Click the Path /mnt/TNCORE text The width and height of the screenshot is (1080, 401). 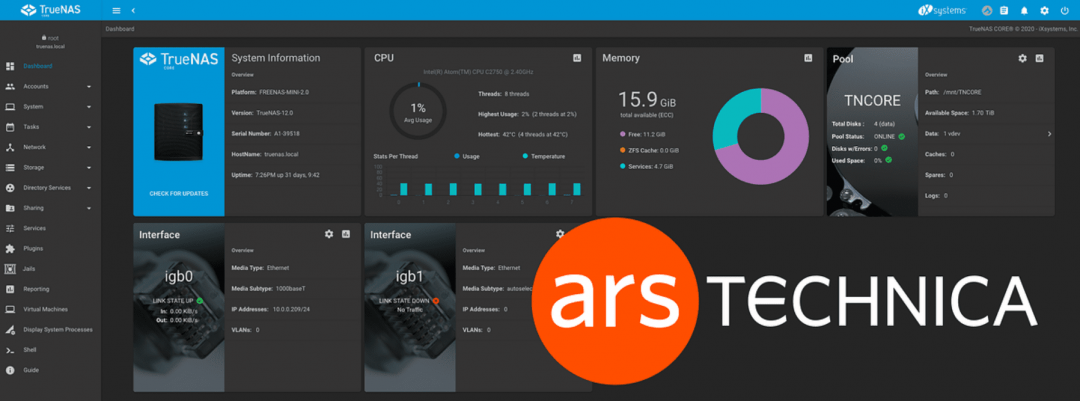(953, 92)
